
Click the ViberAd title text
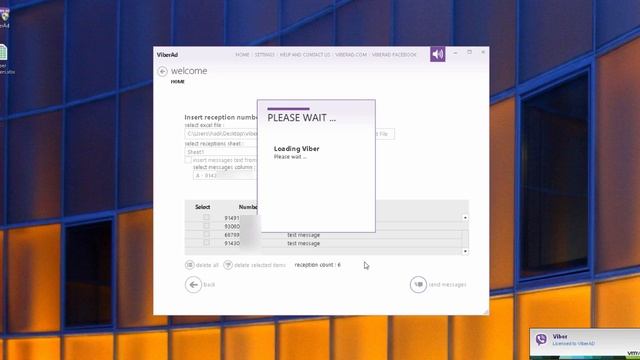(167, 55)
